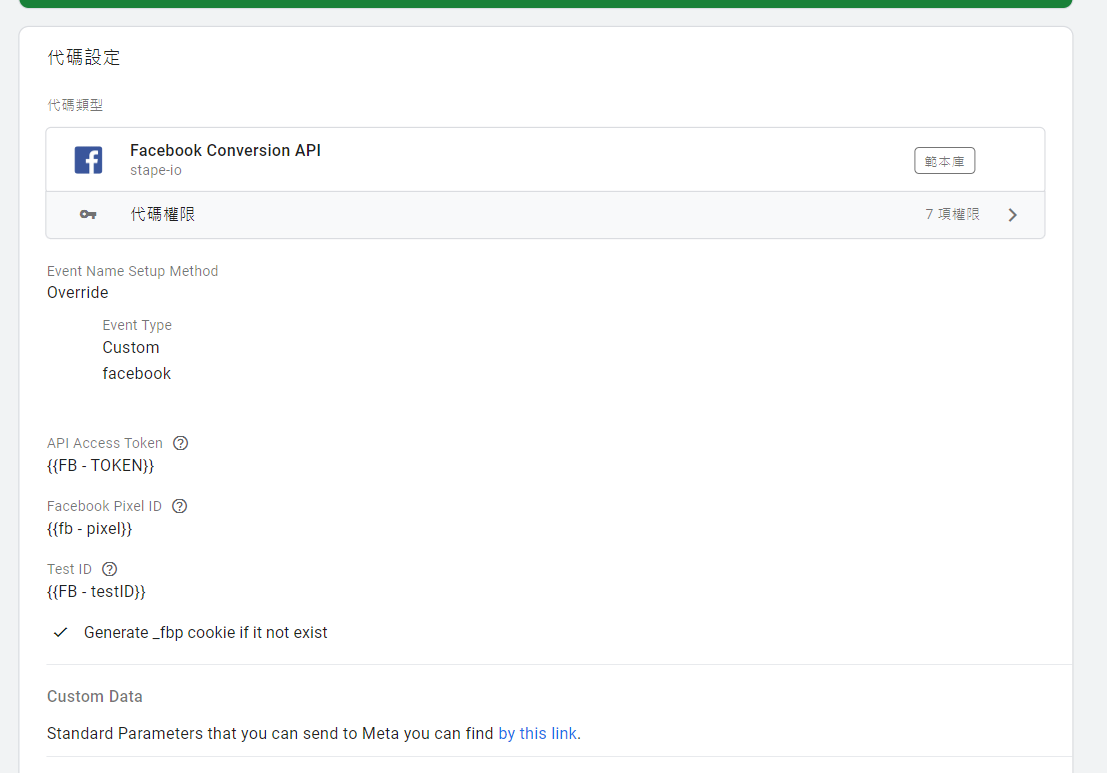Click the Generate _fbp cookie option text
Image resolution: width=1107 pixels, height=773 pixels.
pos(205,633)
